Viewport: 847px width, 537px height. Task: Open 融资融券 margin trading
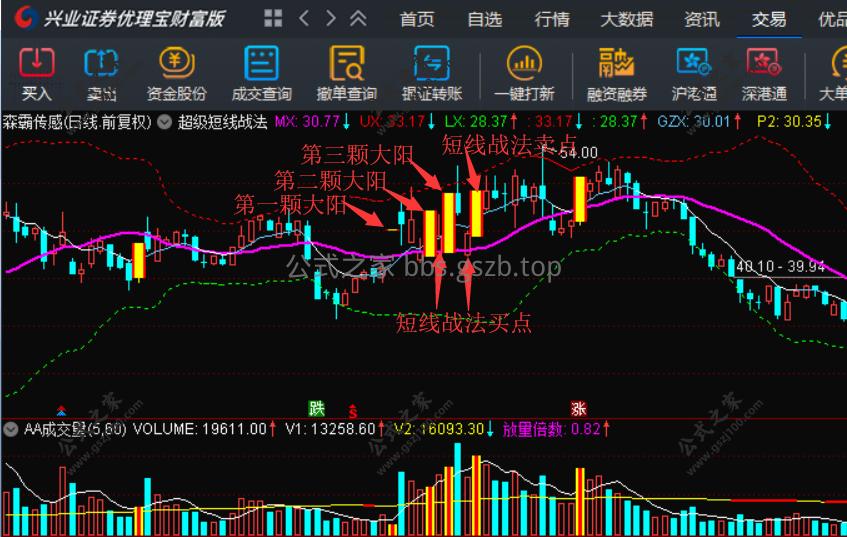tap(616, 74)
